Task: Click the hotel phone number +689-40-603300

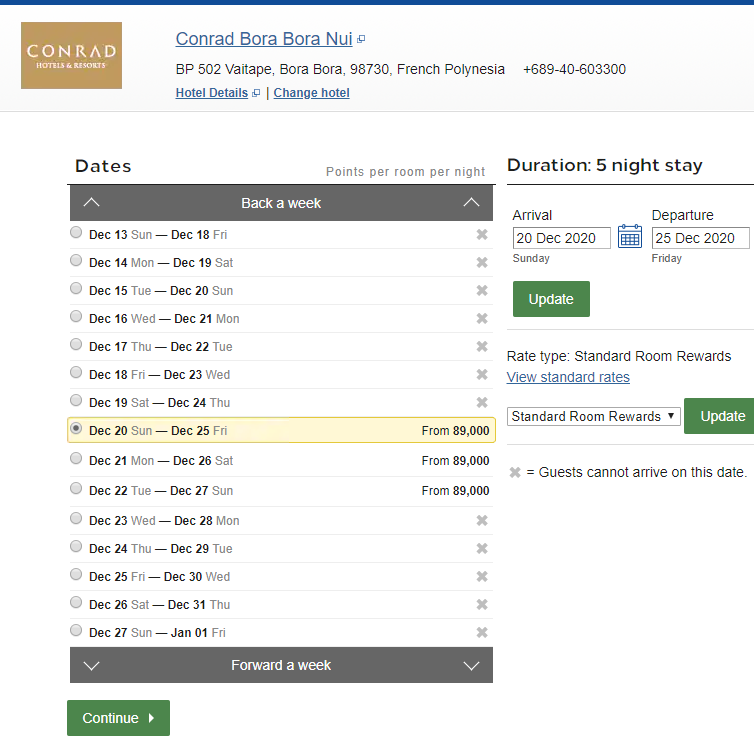Action: (574, 69)
